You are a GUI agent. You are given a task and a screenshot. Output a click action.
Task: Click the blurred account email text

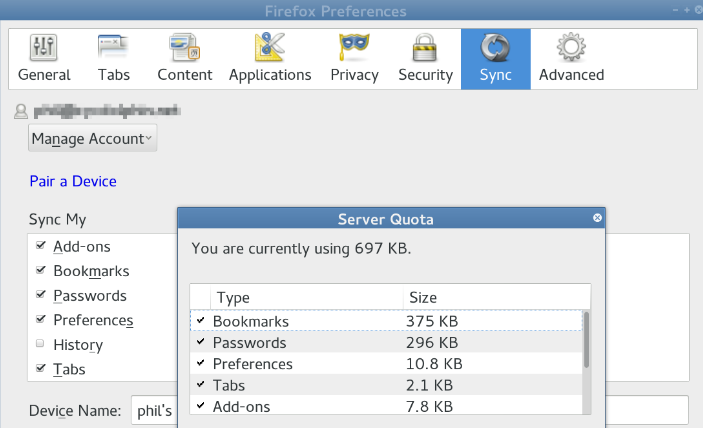point(107,111)
